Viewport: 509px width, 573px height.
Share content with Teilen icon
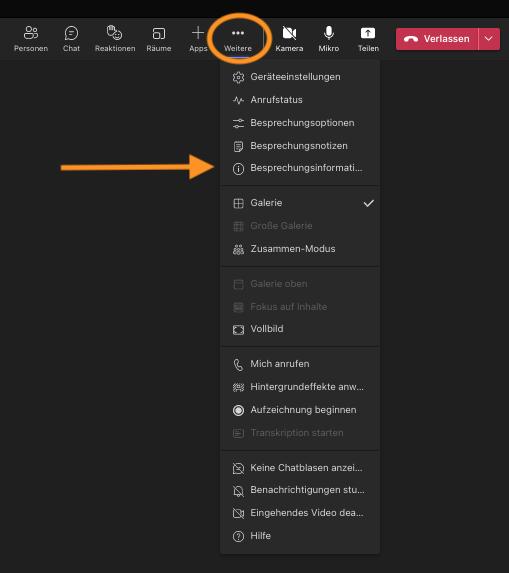pyautogui.click(x=368, y=38)
